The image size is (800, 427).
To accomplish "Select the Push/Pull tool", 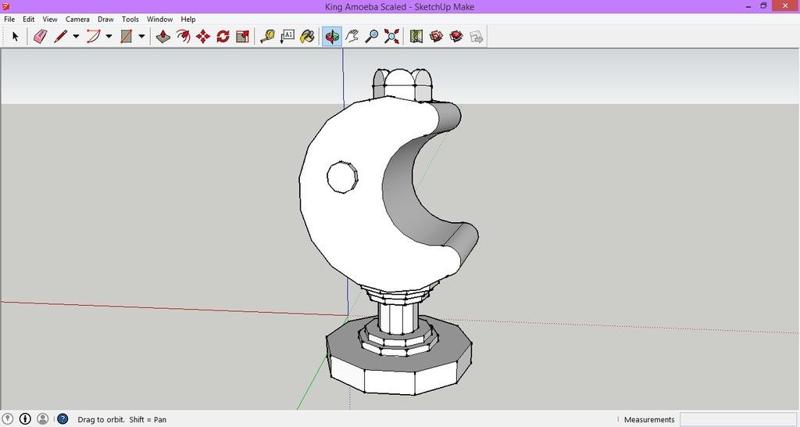I will coord(163,36).
